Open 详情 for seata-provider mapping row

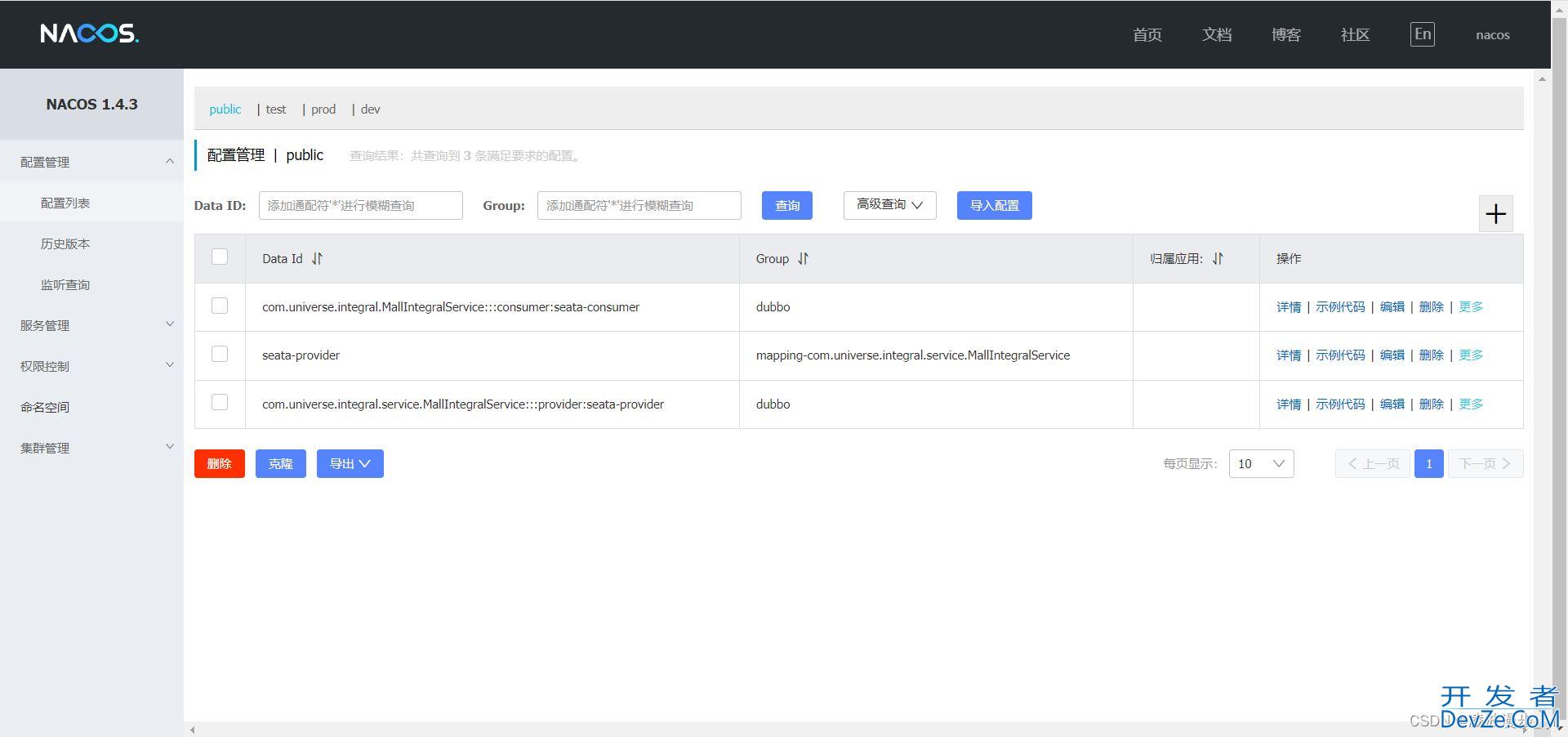tap(1289, 355)
